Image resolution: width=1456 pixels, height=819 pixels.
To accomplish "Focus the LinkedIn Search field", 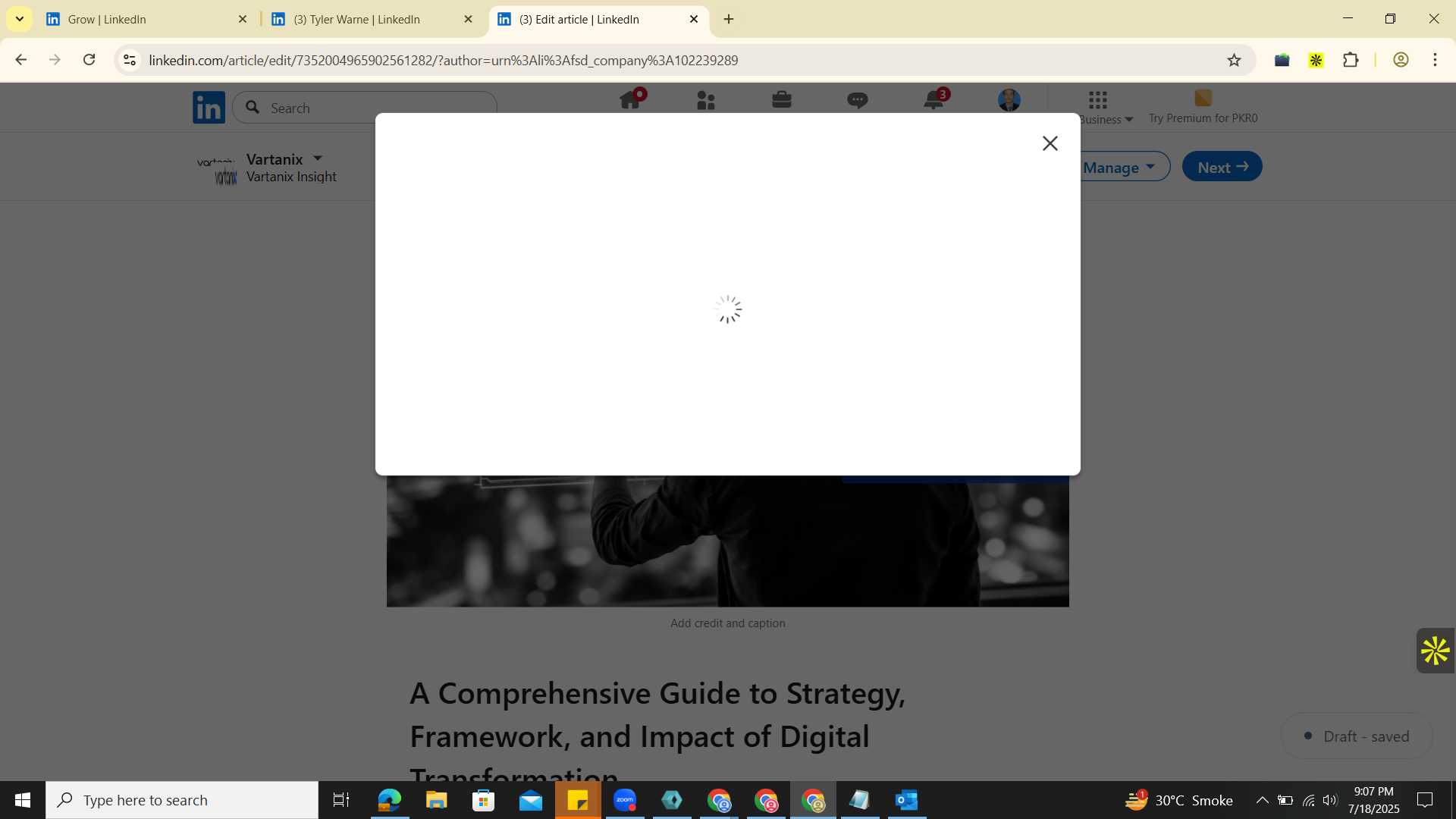I will click(365, 108).
